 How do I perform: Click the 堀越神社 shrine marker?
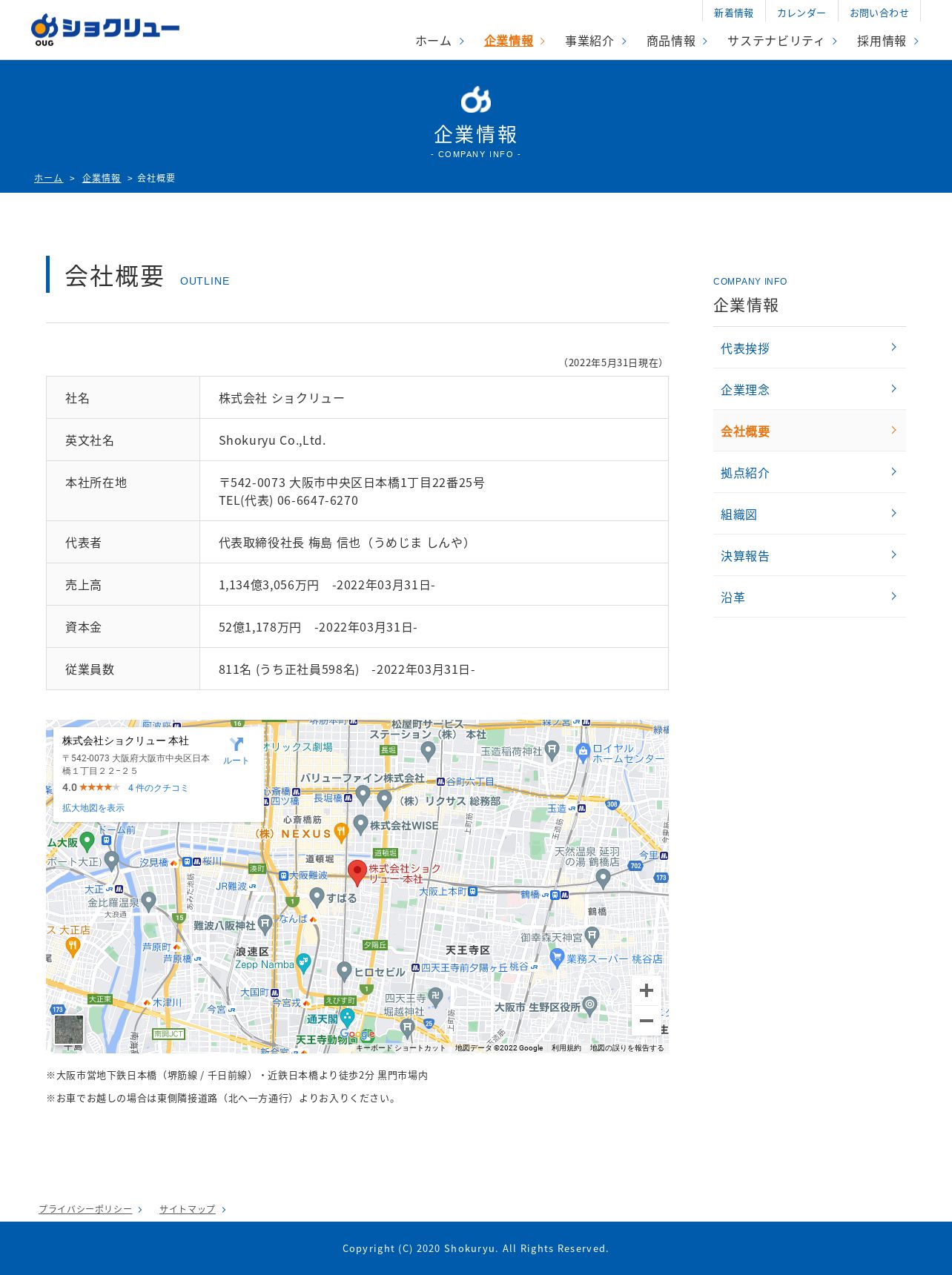[x=407, y=1027]
